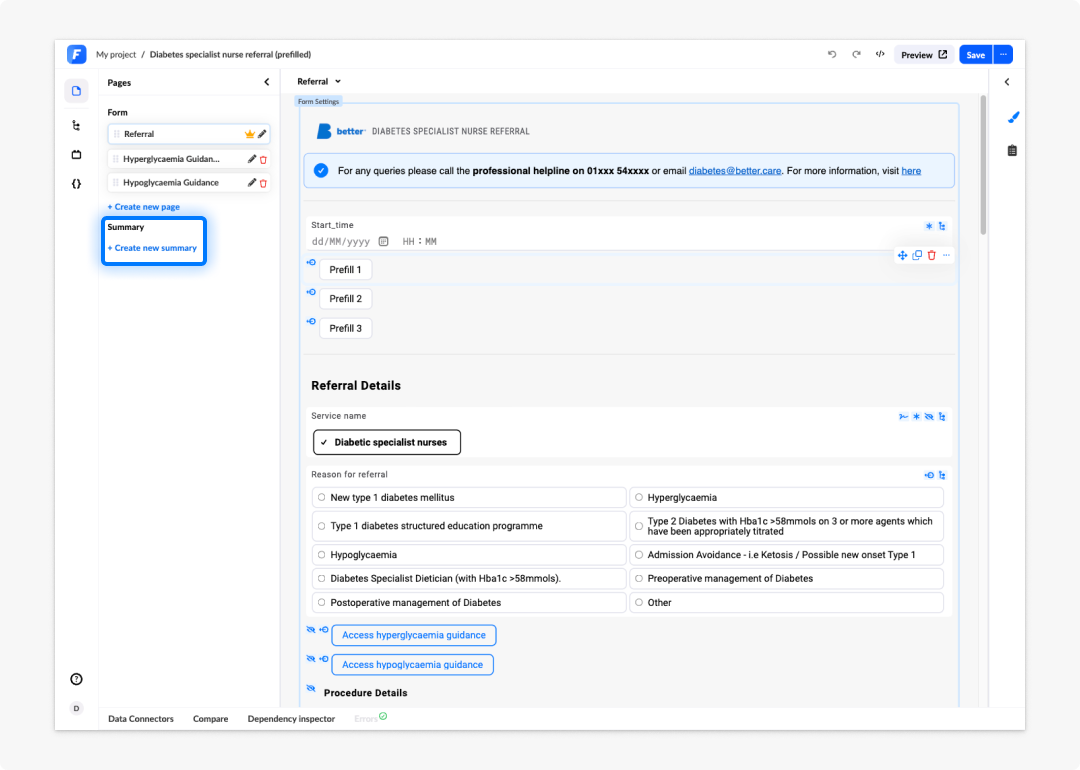Open the code view icon in top bar
1080x770 pixels.
coord(880,54)
